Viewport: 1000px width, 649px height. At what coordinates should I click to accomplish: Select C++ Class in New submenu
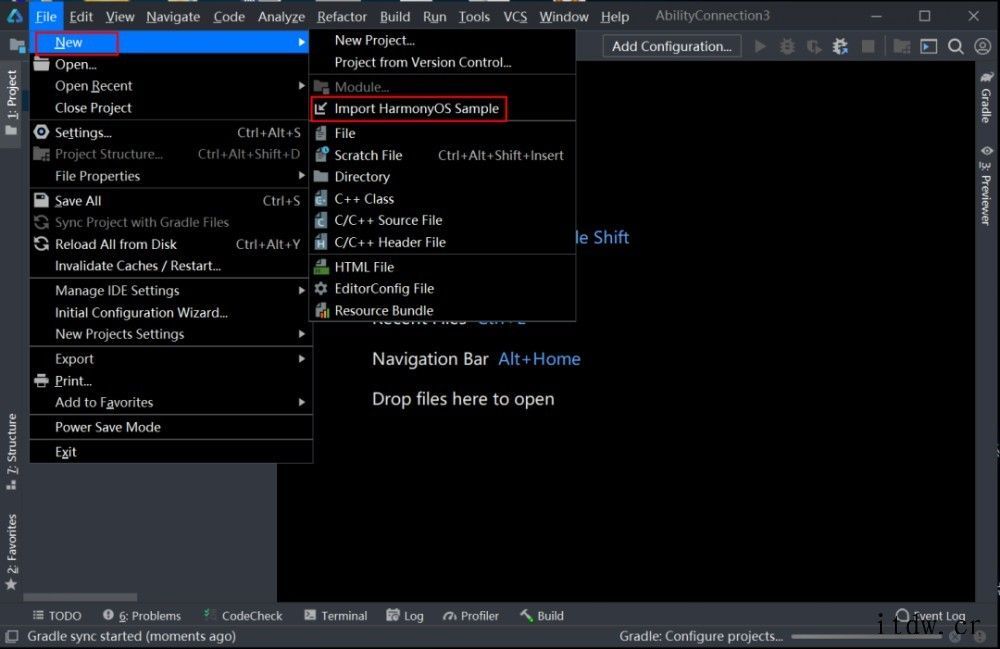point(443,199)
